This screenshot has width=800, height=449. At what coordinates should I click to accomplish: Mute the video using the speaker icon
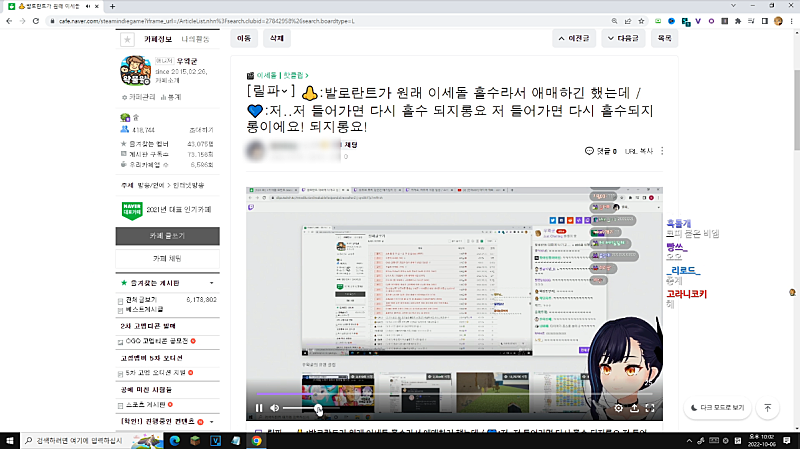click(275, 408)
